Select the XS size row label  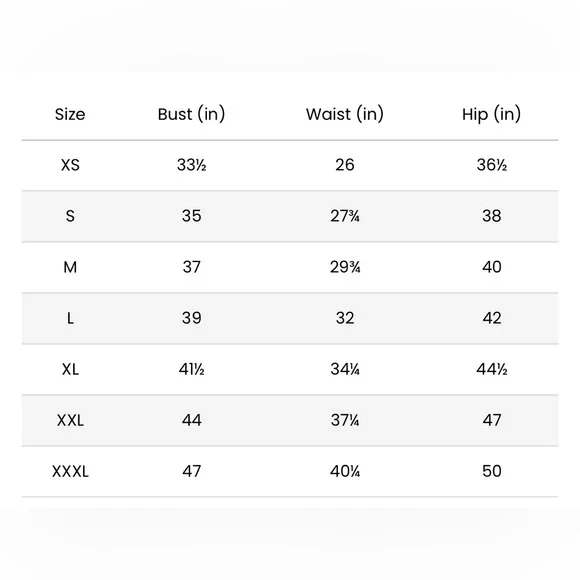click(70, 165)
